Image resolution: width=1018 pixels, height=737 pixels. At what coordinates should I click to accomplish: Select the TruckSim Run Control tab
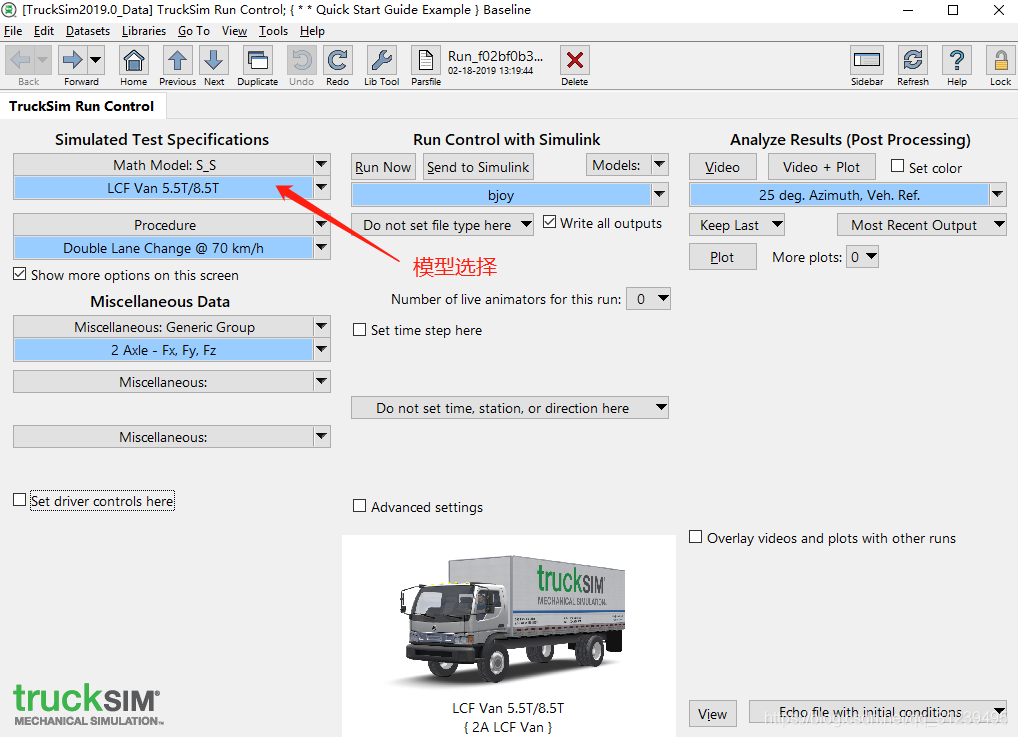pos(82,106)
